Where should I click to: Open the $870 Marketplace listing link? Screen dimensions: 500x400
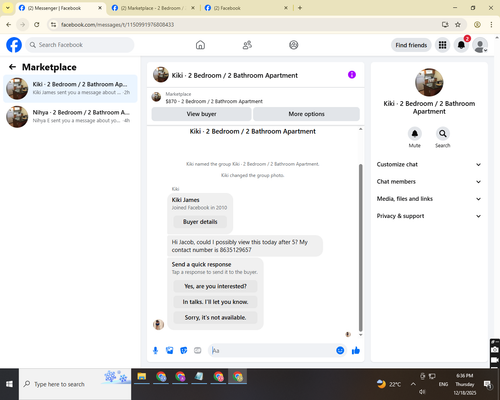214,101
